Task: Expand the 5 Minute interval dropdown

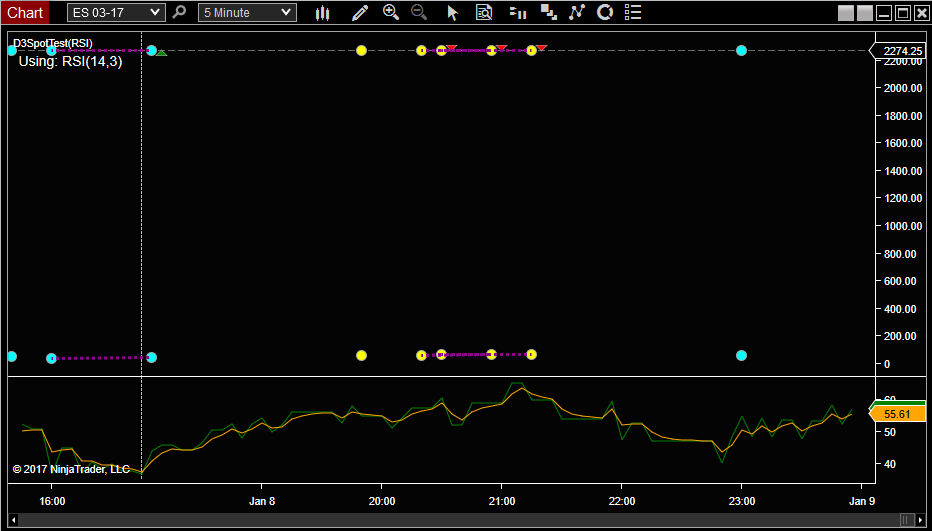Action: pos(287,13)
